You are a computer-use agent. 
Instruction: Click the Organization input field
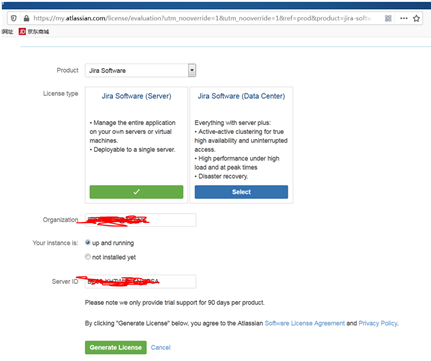point(140,220)
